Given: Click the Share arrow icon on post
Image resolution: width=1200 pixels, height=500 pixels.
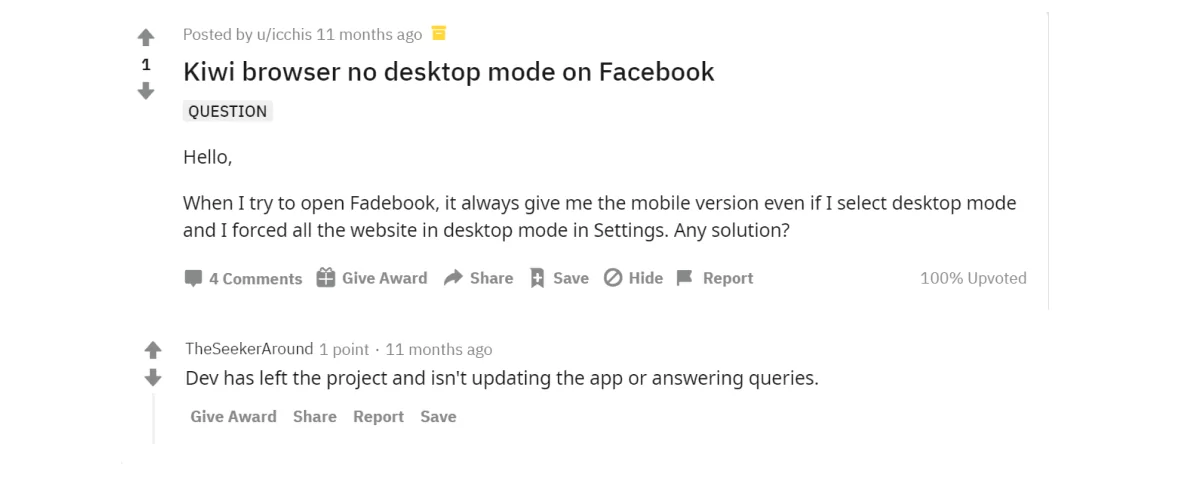Looking at the screenshot, I should pyautogui.click(x=453, y=278).
